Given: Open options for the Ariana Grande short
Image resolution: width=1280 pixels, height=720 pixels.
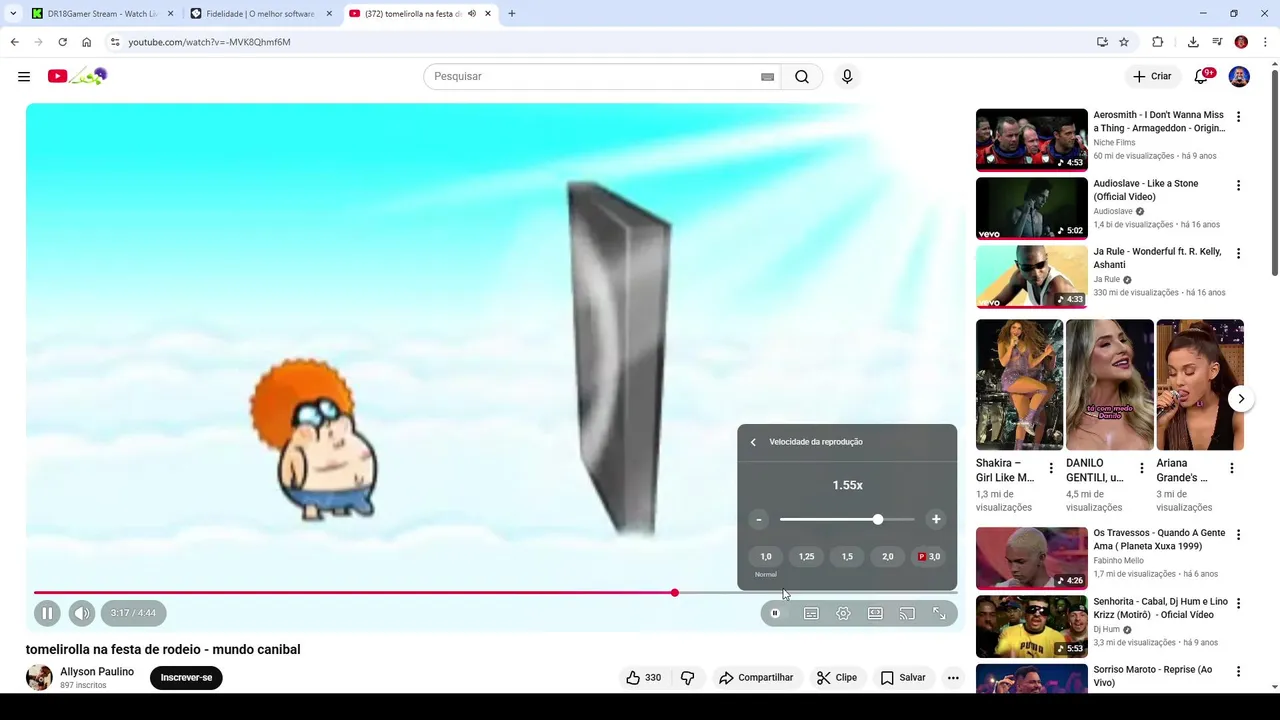Looking at the screenshot, I should (1231, 468).
